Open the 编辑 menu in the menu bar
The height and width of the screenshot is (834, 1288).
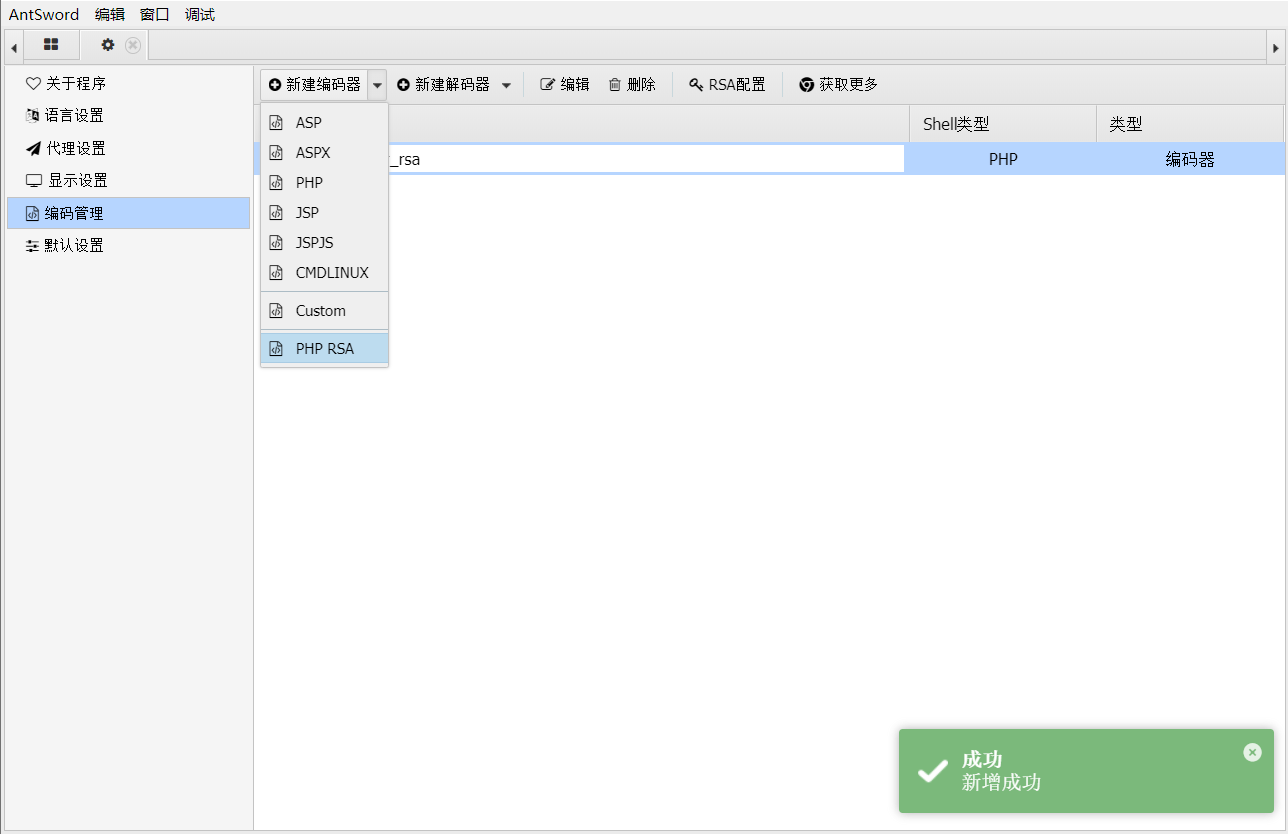(110, 14)
